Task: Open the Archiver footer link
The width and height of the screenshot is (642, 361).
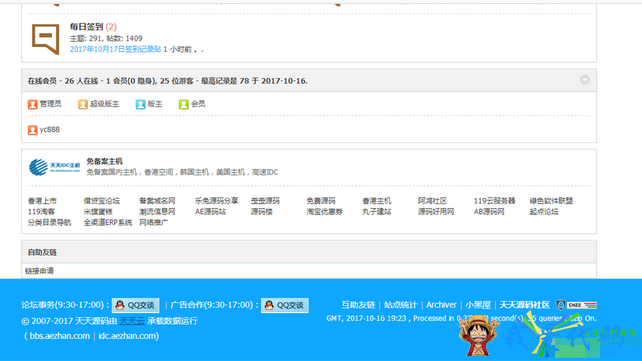Action: 441,305
